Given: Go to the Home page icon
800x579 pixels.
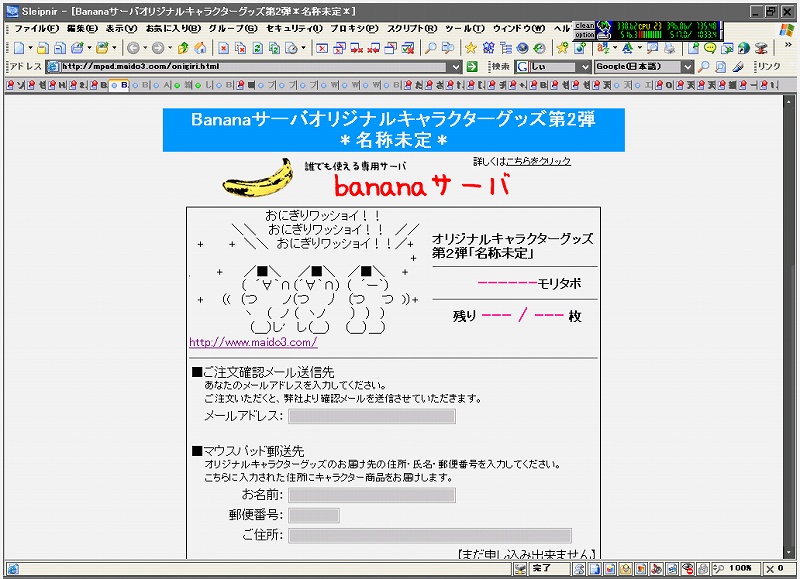Looking at the screenshot, I should (x=201, y=48).
